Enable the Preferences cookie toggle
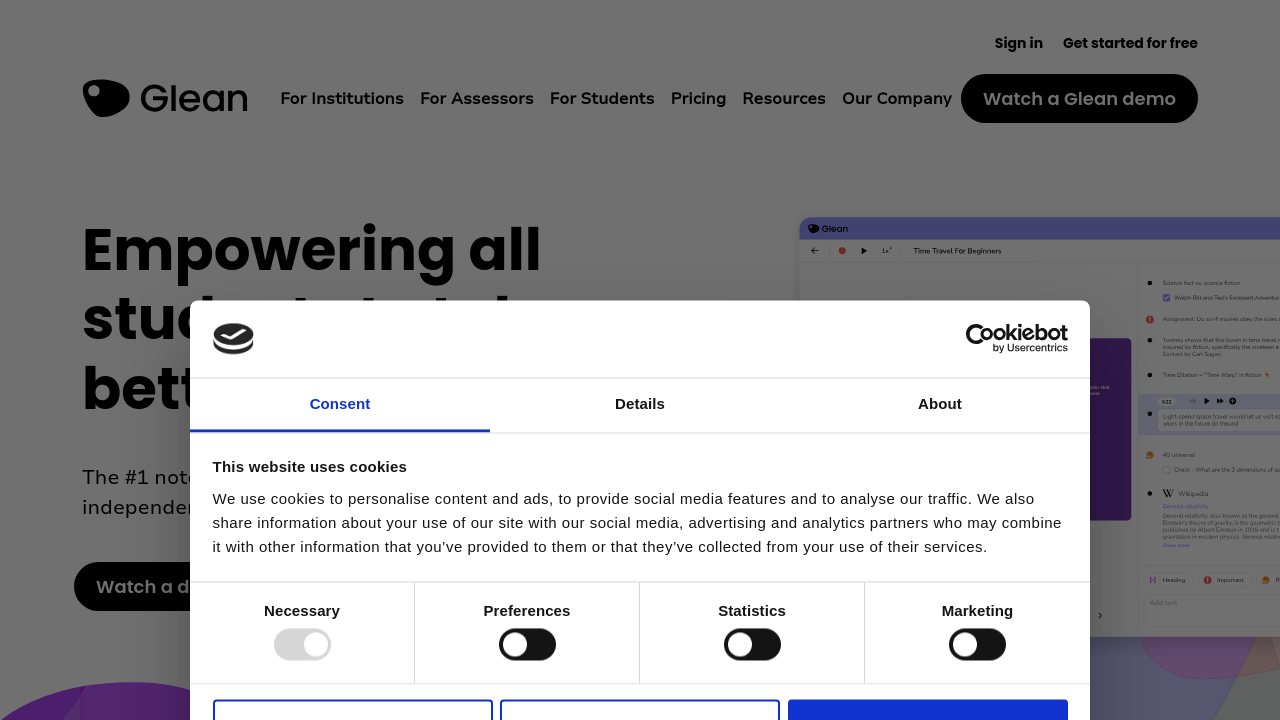Screen dimensions: 1280x720 click(527, 645)
